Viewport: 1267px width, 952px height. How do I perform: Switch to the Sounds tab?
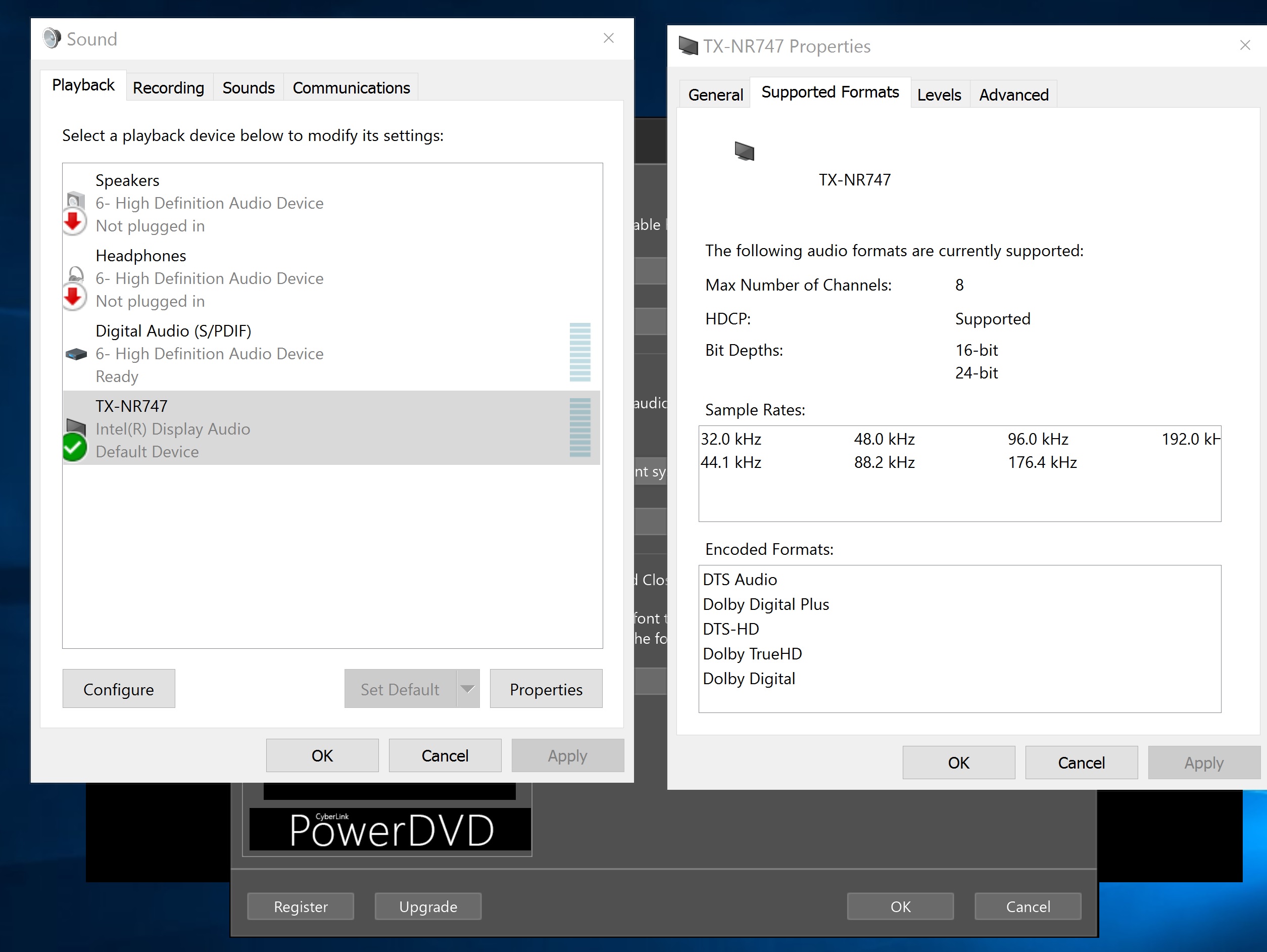coord(249,87)
